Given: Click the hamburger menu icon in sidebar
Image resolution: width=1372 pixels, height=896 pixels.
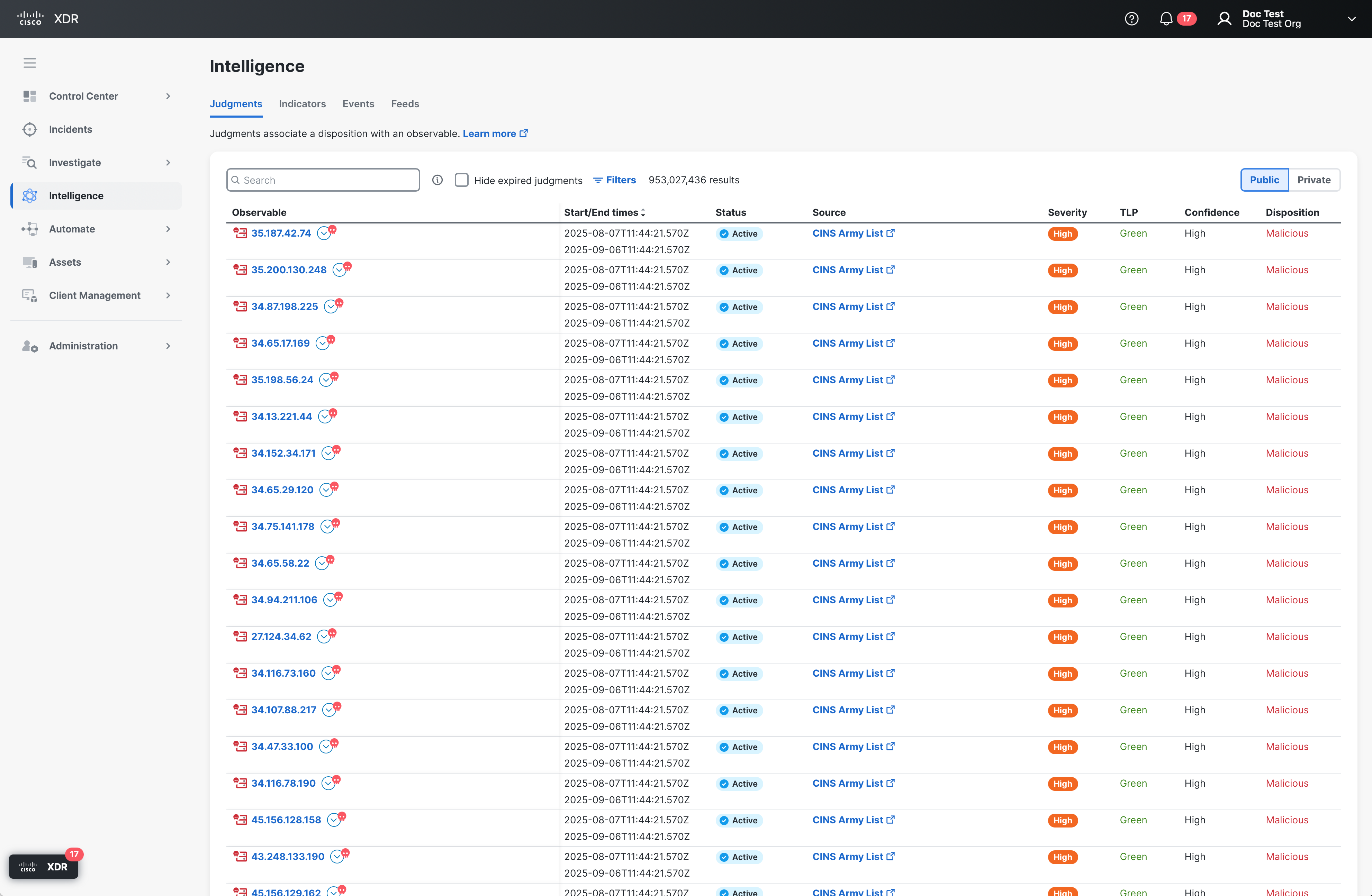Looking at the screenshot, I should click(x=29, y=63).
